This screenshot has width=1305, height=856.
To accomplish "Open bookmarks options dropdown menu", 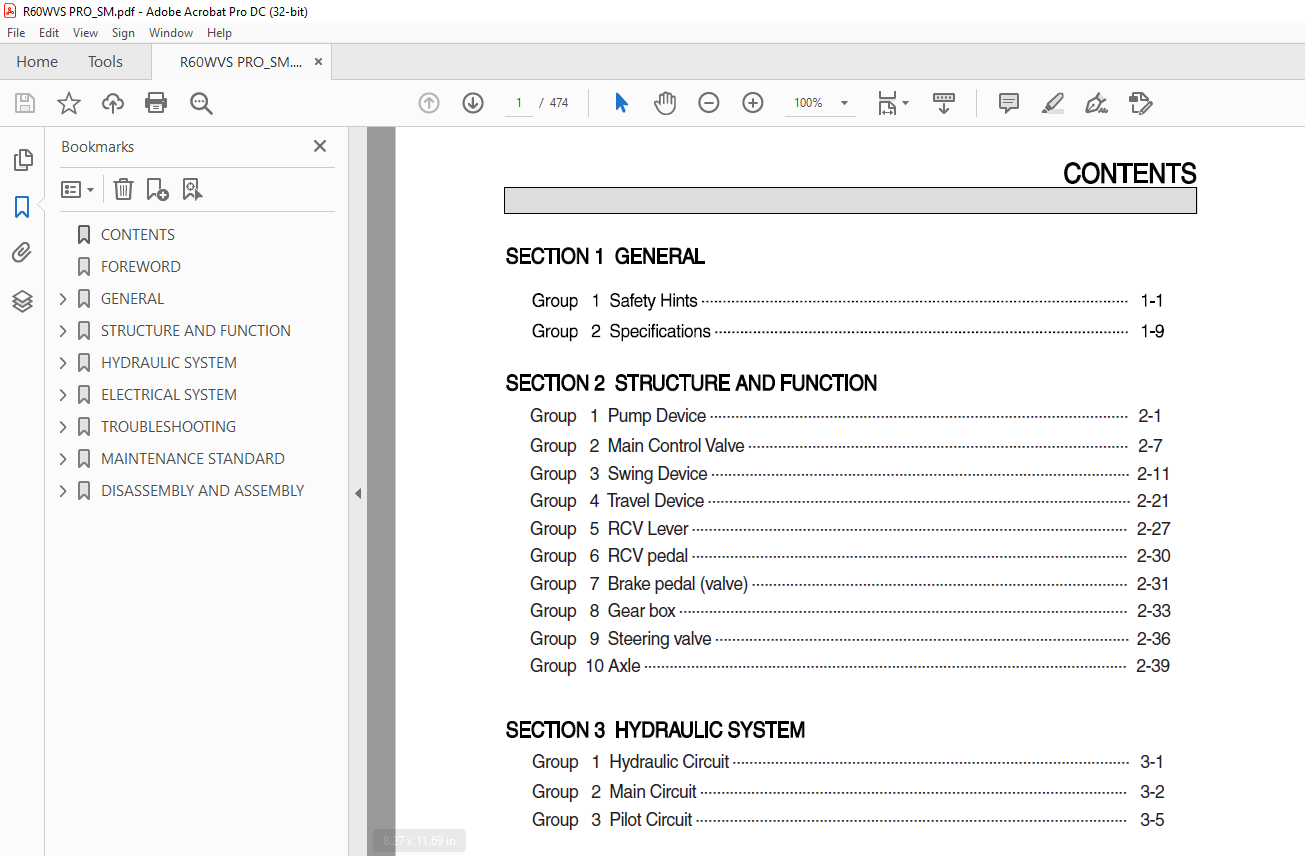I will point(77,189).
